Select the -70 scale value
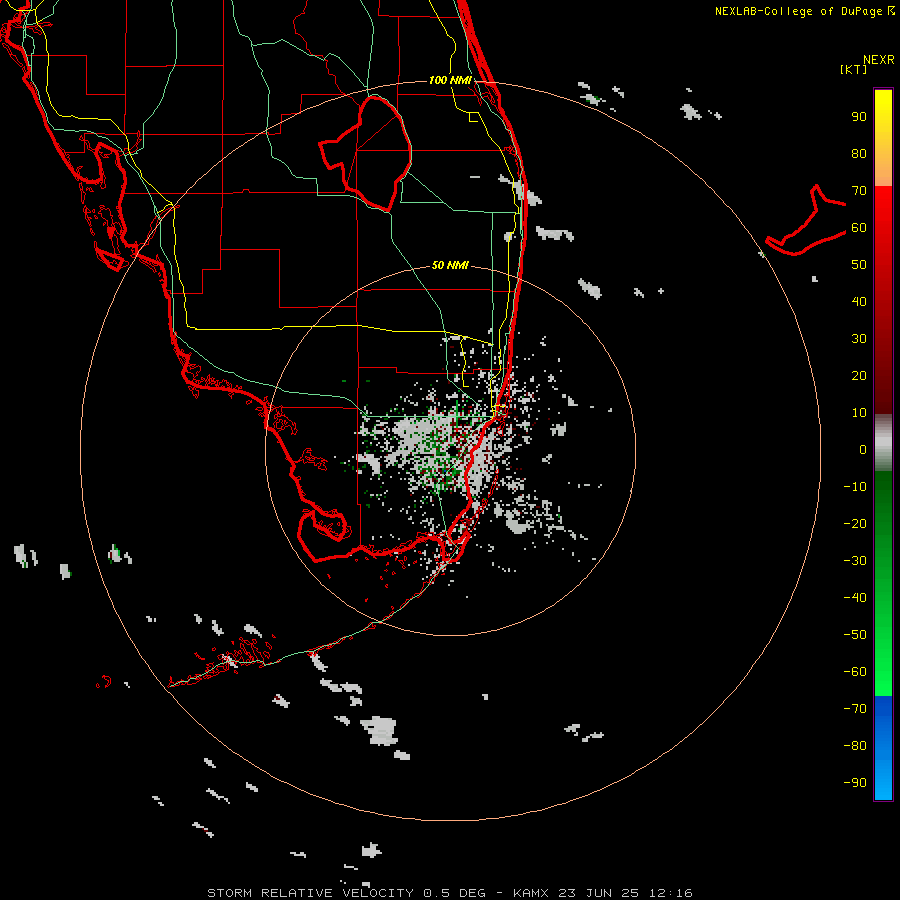 pyautogui.click(x=855, y=709)
